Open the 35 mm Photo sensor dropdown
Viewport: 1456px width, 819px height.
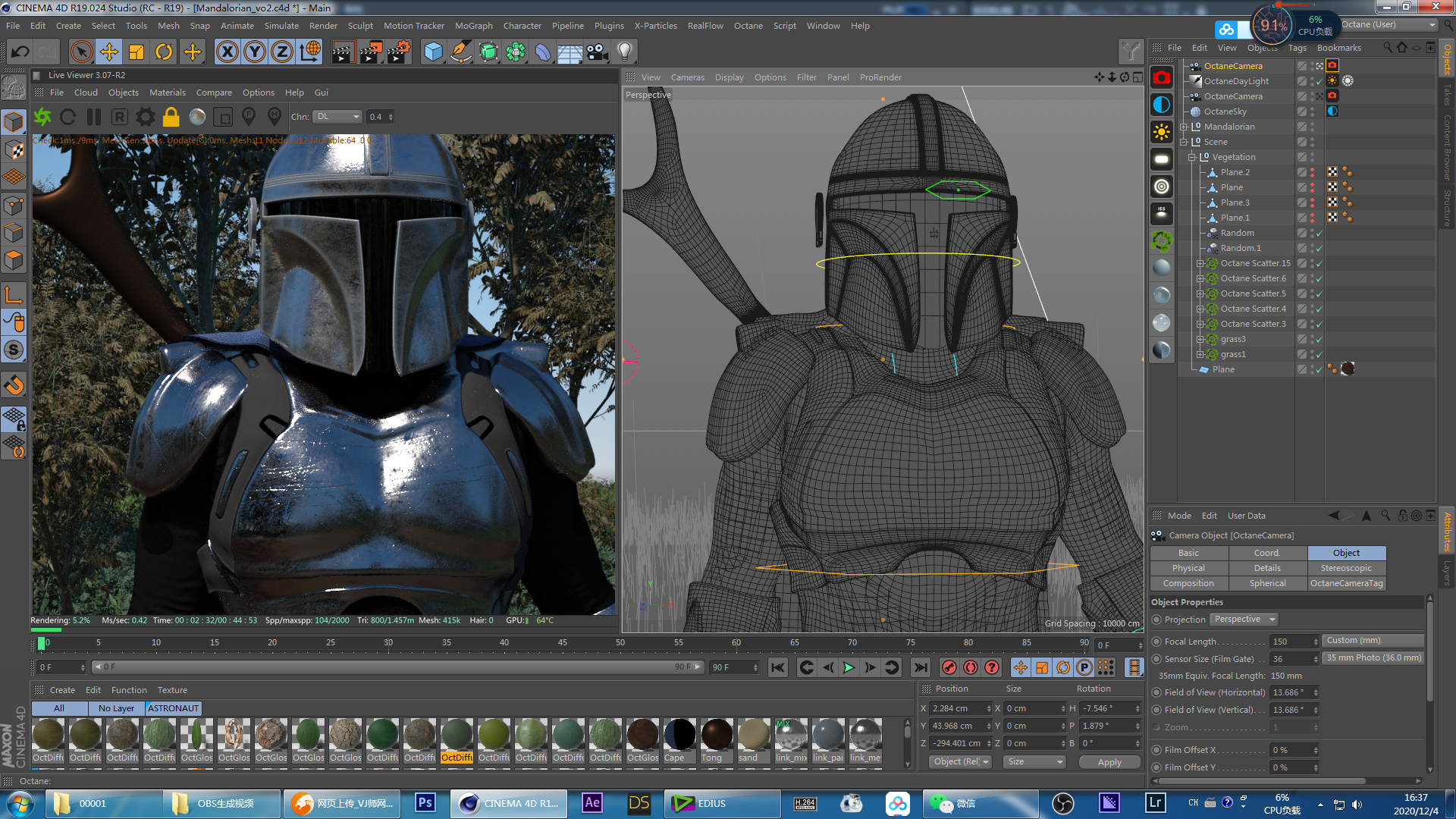pyautogui.click(x=1374, y=658)
